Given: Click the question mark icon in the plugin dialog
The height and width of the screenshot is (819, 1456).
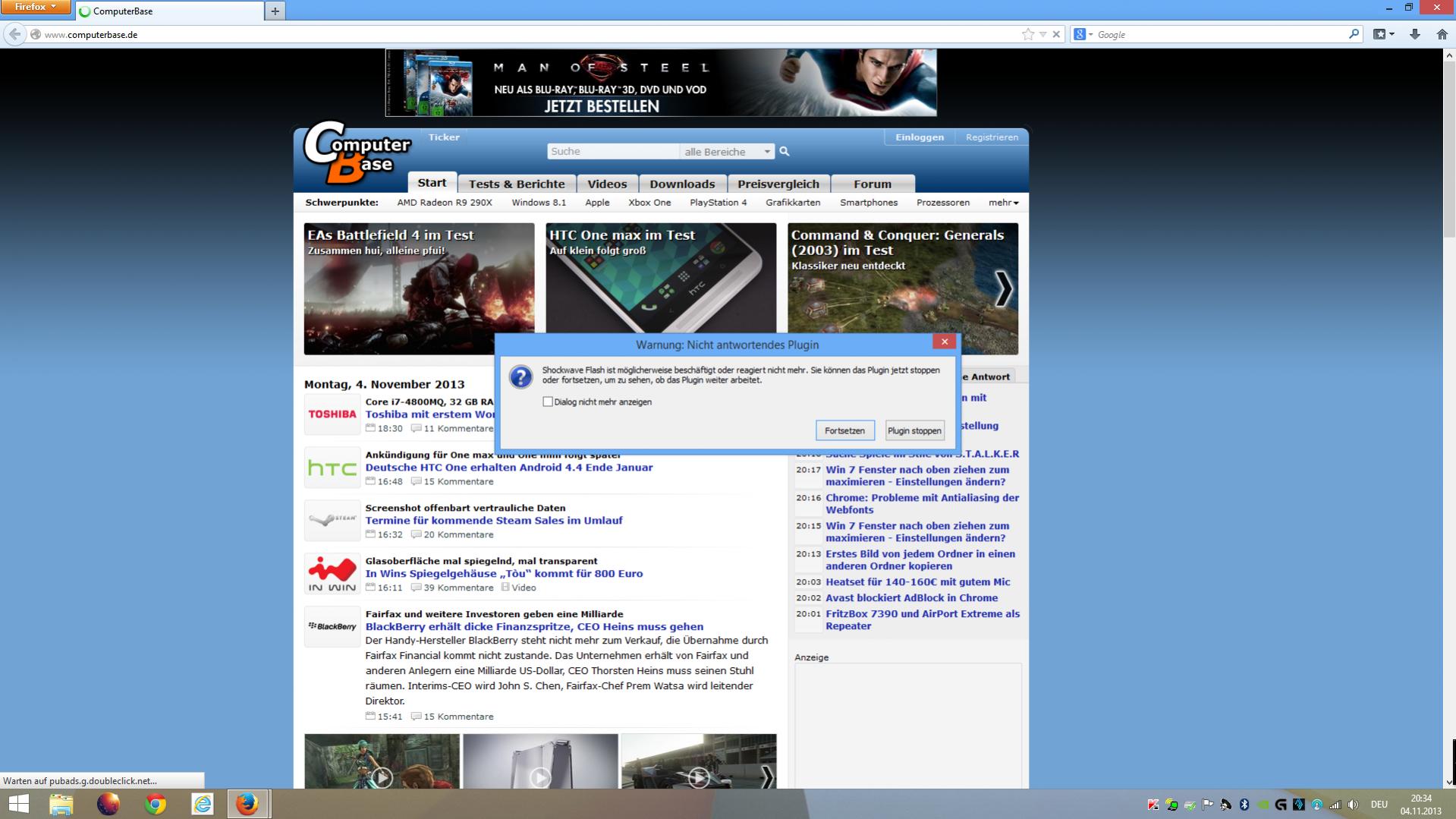Looking at the screenshot, I should [x=520, y=377].
